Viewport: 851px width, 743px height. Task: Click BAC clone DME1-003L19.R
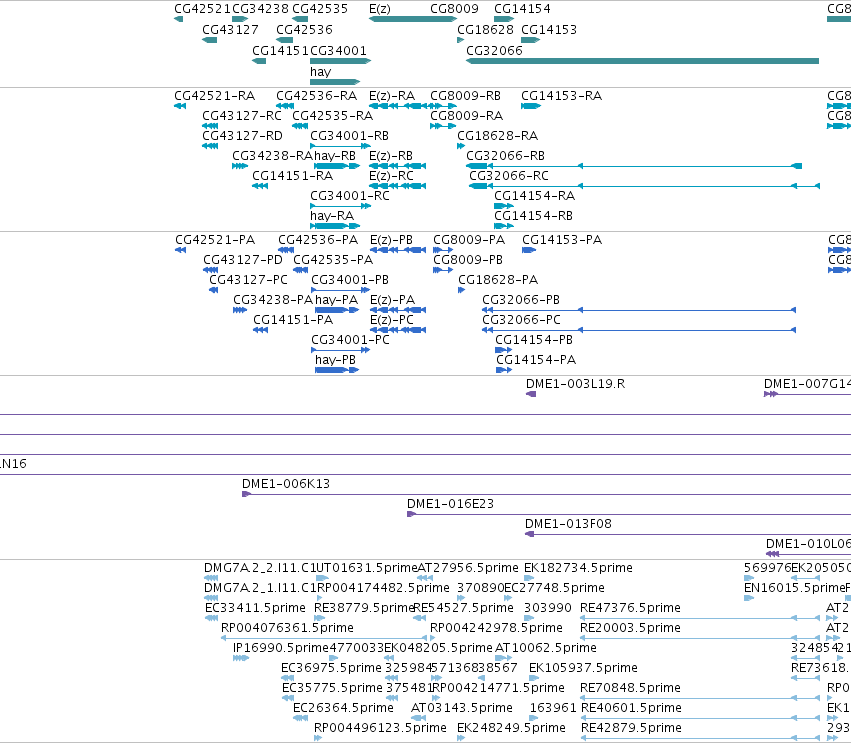[x=575, y=384]
